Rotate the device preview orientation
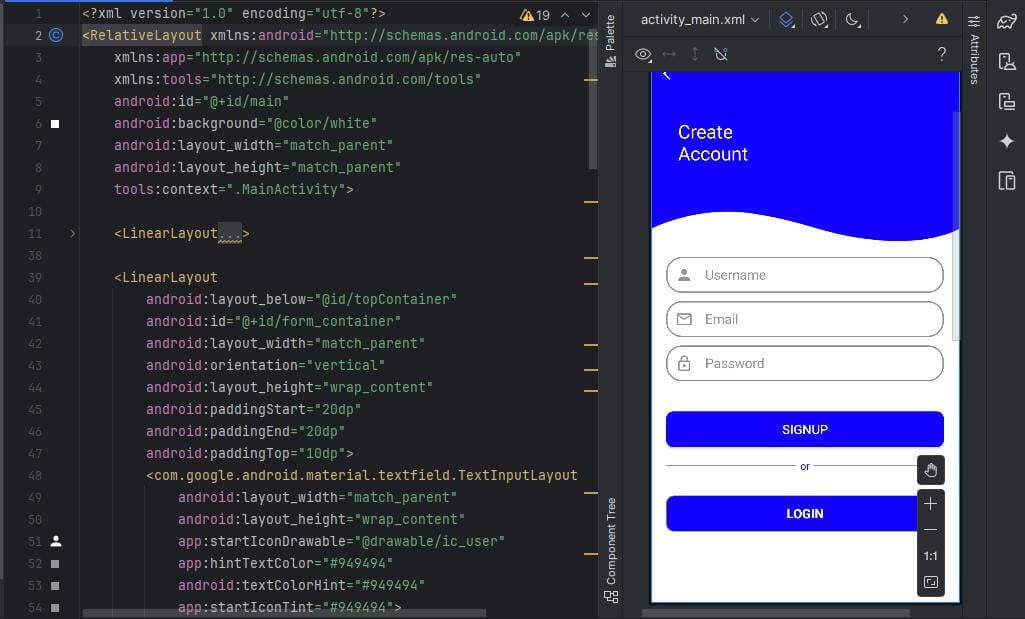The width and height of the screenshot is (1025, 619). tap(820, 19)
